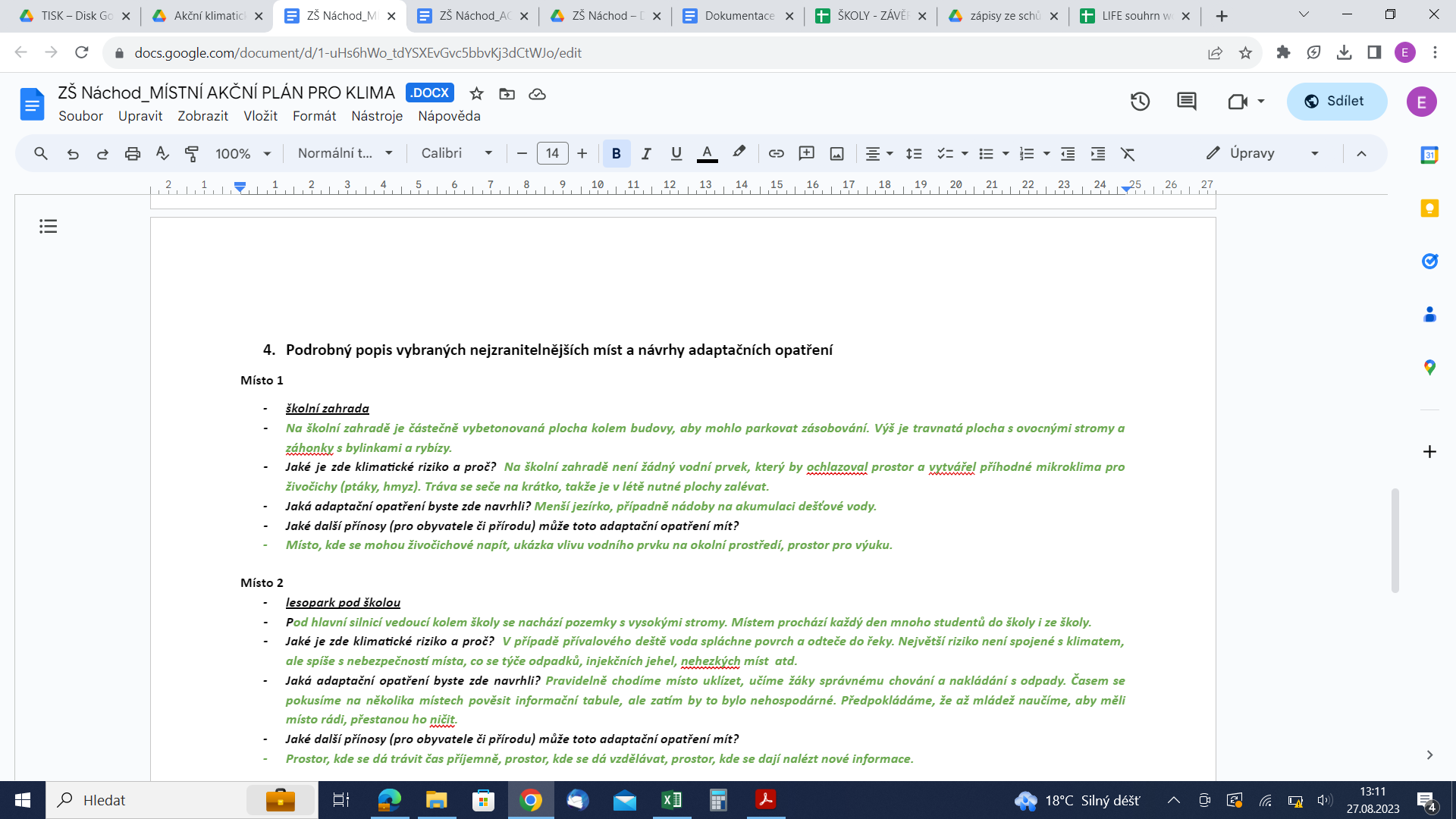Switch to the Dokumentace browser tab
The image size is (1456, 819).
(x=738, y=16)
